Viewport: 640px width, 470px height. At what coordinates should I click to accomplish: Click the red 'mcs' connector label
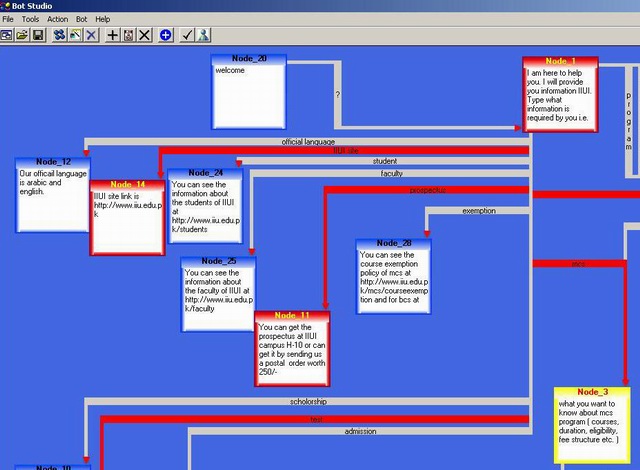[578, 264]
